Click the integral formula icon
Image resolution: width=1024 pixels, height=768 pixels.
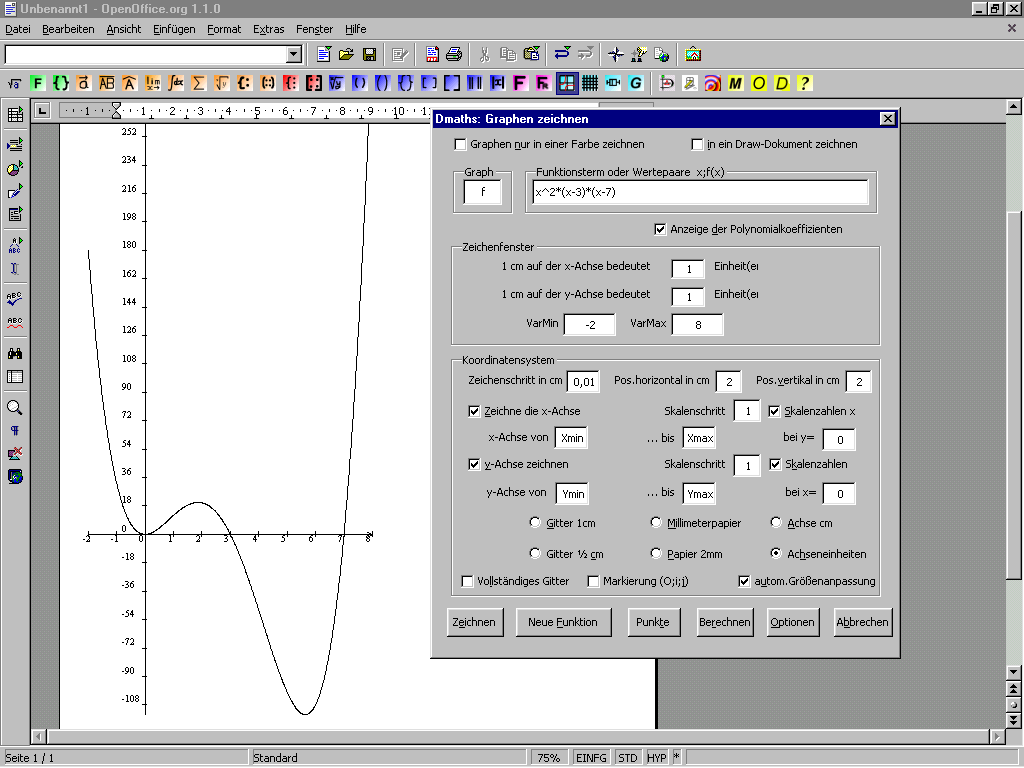(x=176, y=83)
